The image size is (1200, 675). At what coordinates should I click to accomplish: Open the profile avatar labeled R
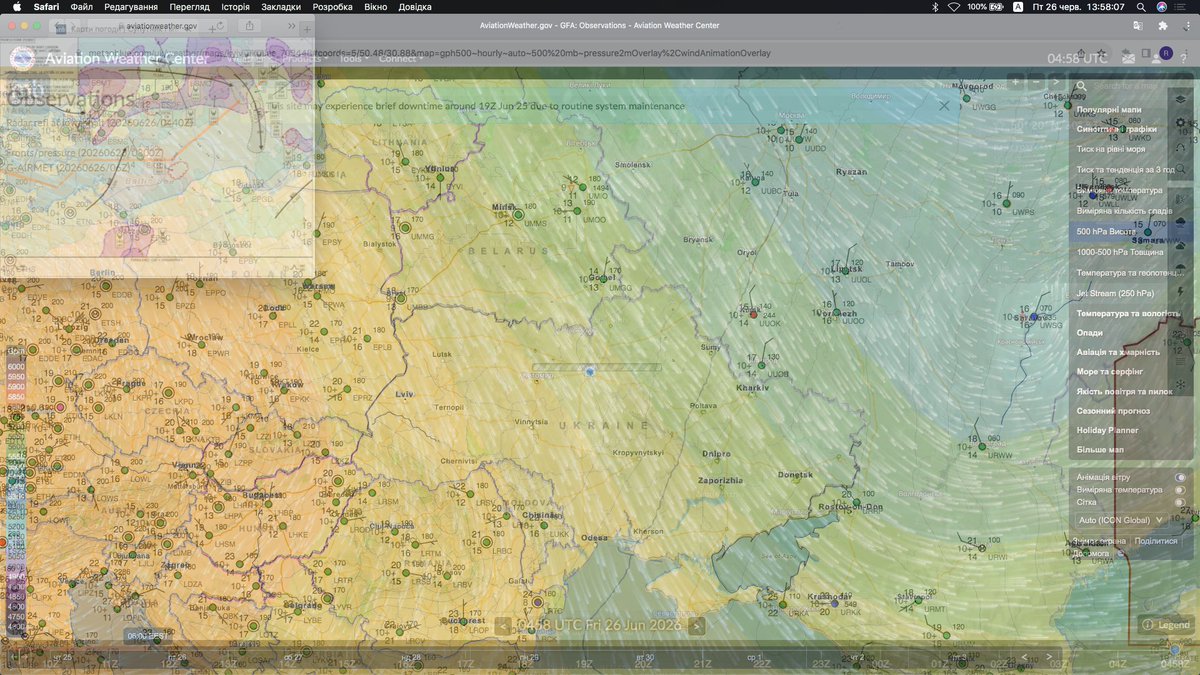click(1166, 53)
